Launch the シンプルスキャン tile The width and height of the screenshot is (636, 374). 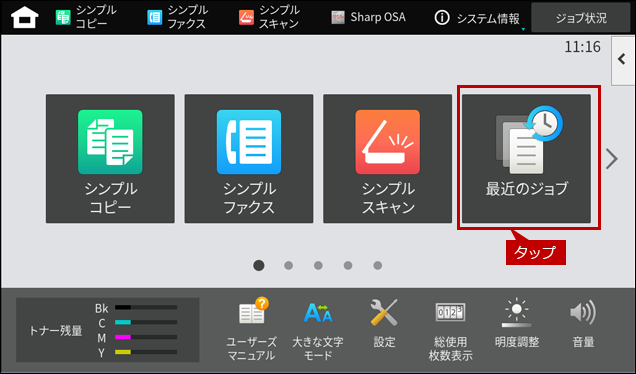(x=387, y=159)
